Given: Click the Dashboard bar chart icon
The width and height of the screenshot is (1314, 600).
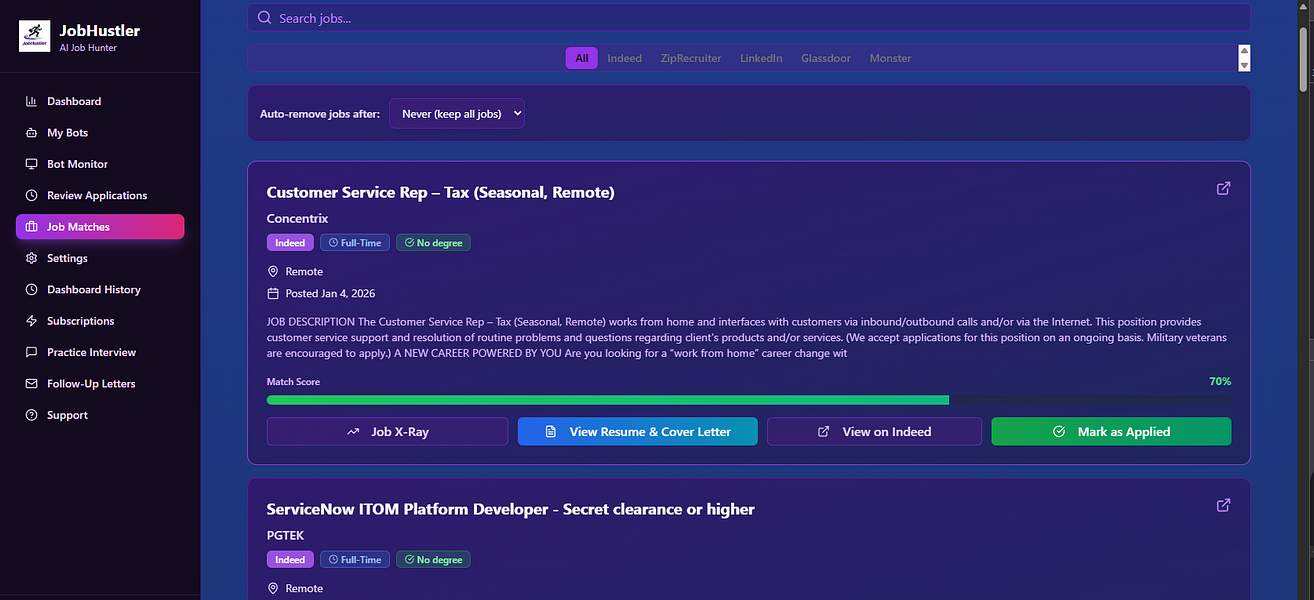Looking at the screenshot, I should click(x=31, y=101).
